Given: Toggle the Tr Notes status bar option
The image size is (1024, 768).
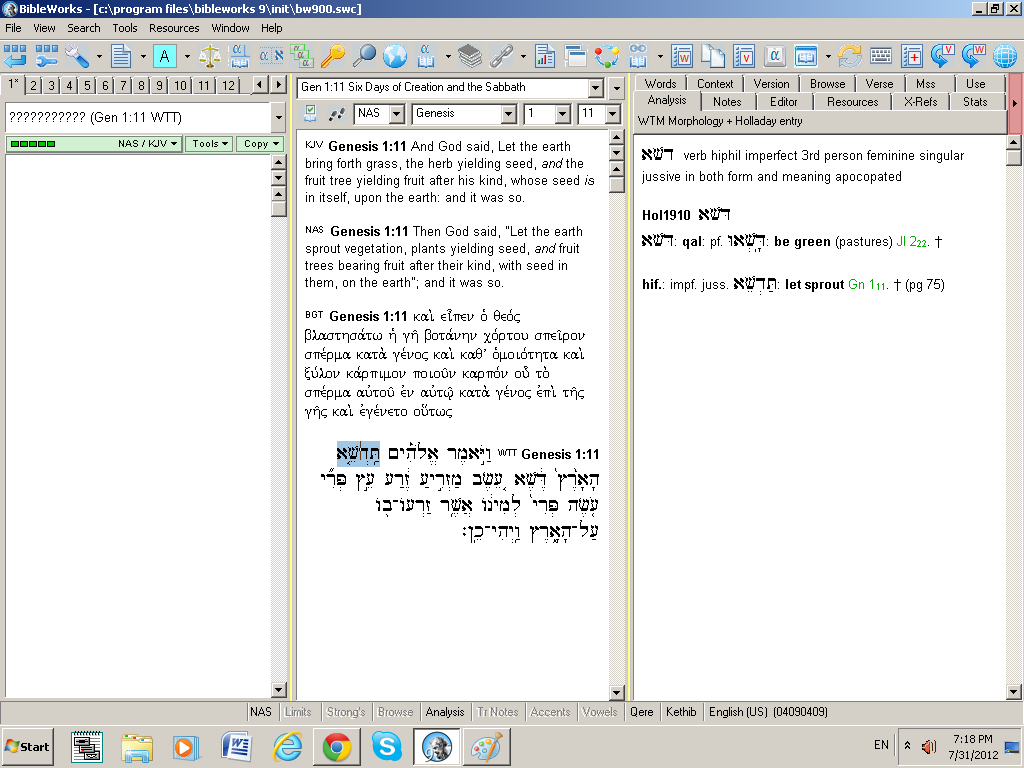Looking at the screenshot, I should click(x=498, y=712).
